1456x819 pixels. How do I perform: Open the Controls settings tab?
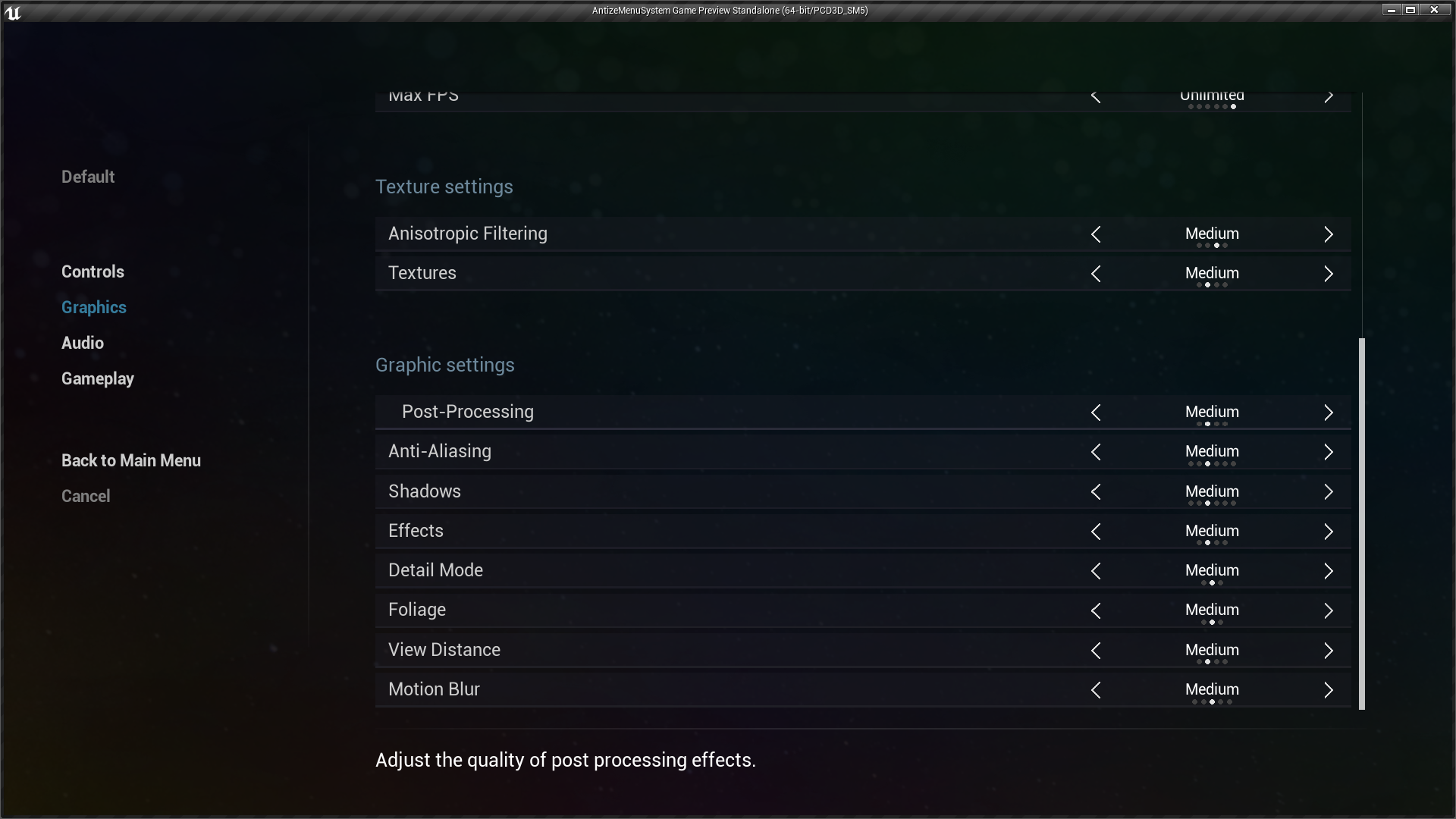coord(93,271)
